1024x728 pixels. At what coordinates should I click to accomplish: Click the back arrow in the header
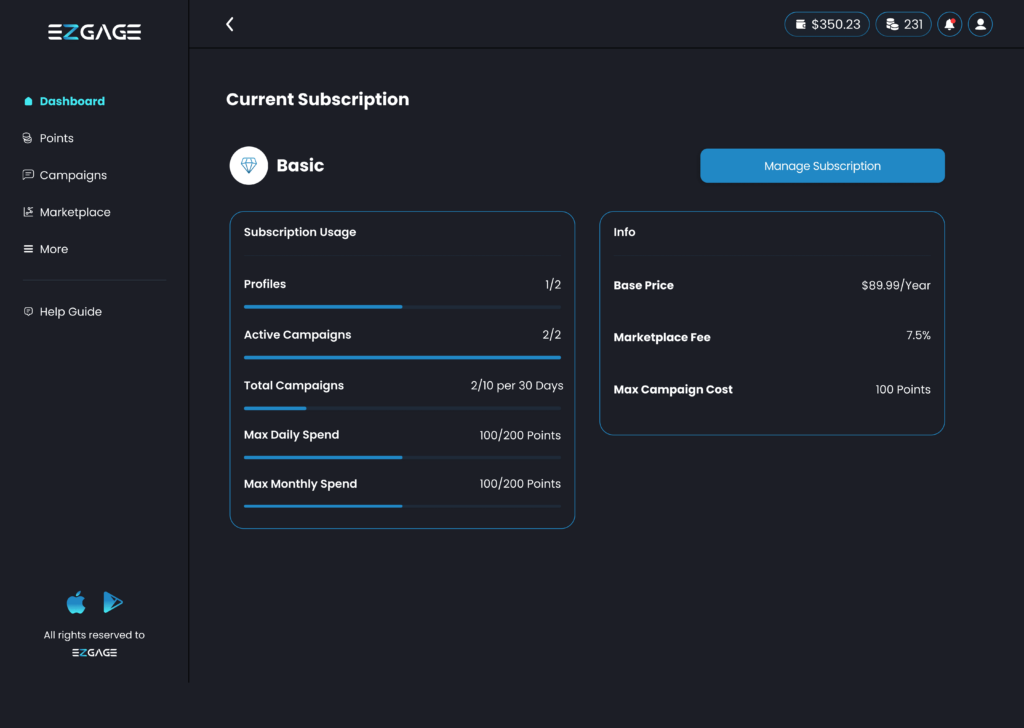tap(230, 24)
